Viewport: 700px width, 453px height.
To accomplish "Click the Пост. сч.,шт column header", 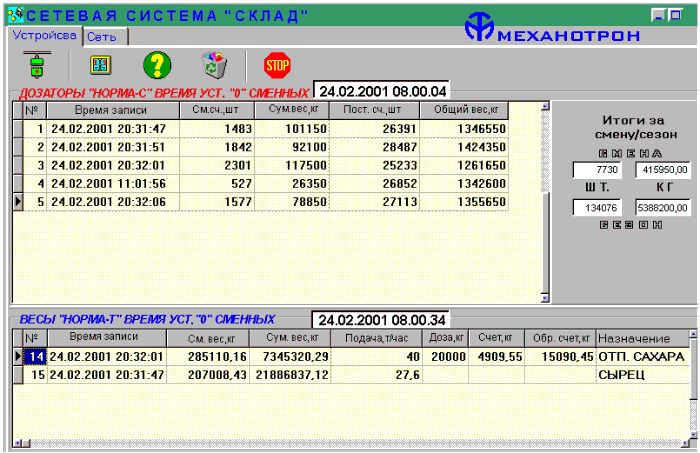I will (x=375, y=110).
